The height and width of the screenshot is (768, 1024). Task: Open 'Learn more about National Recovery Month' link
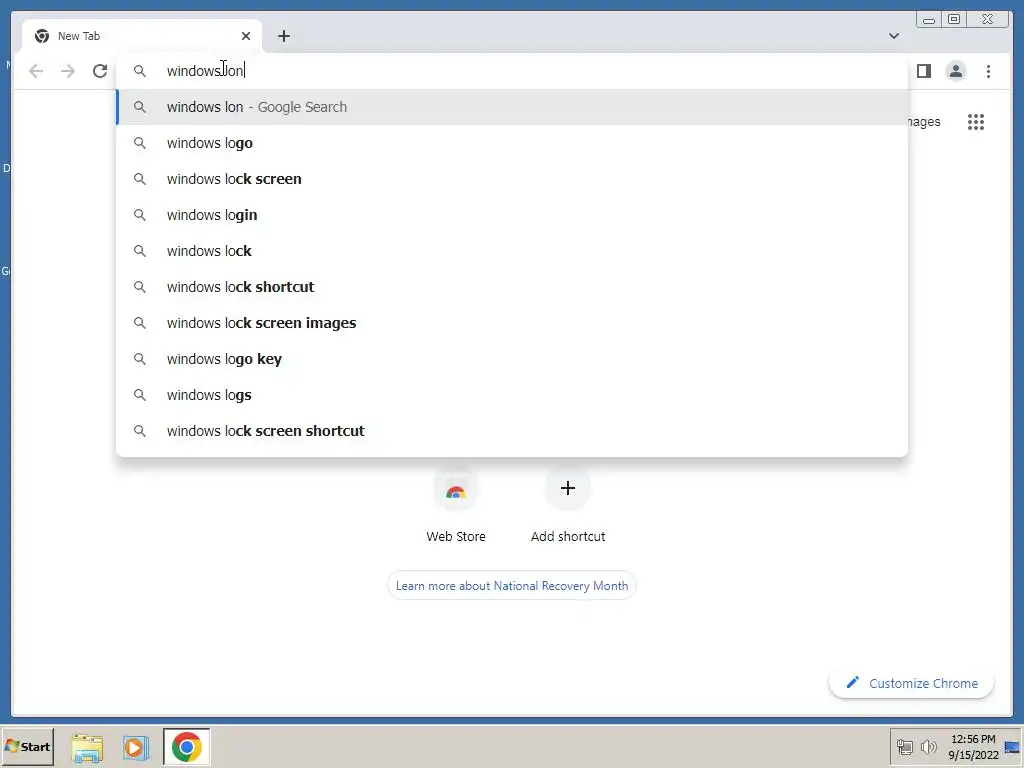(512, 586)
